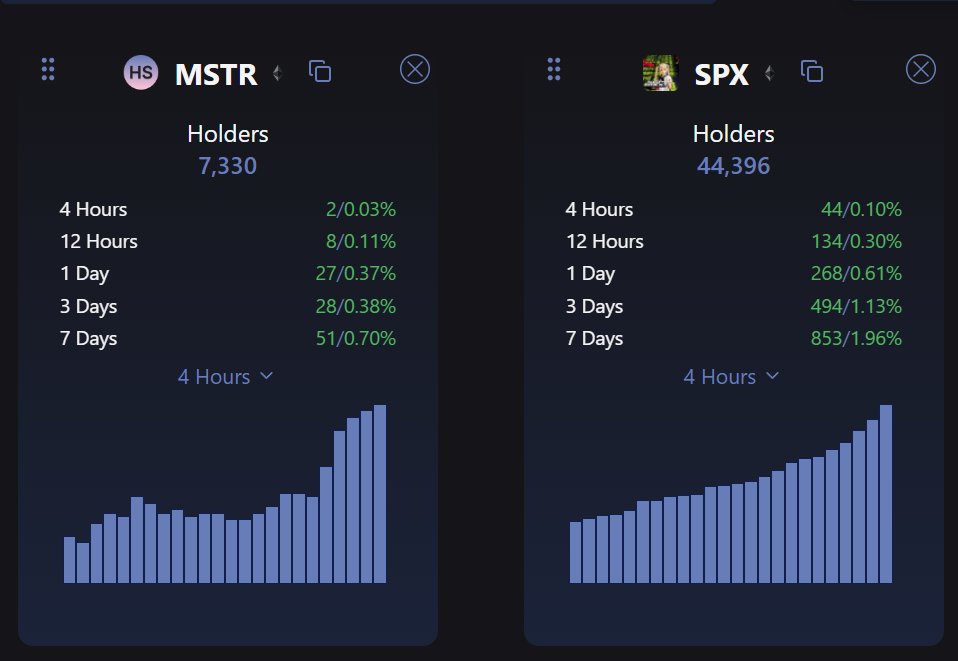Click the Holders heading on MSTR card

pos(228,134)
